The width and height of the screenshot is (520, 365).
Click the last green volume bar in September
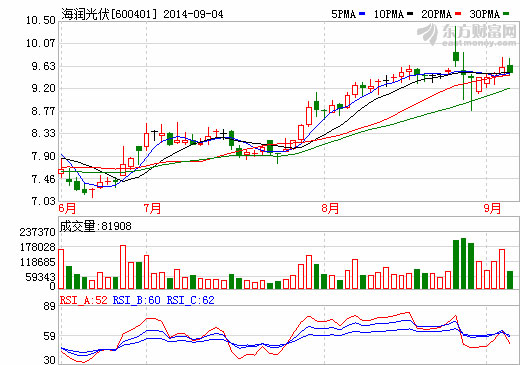pos(510,280)
